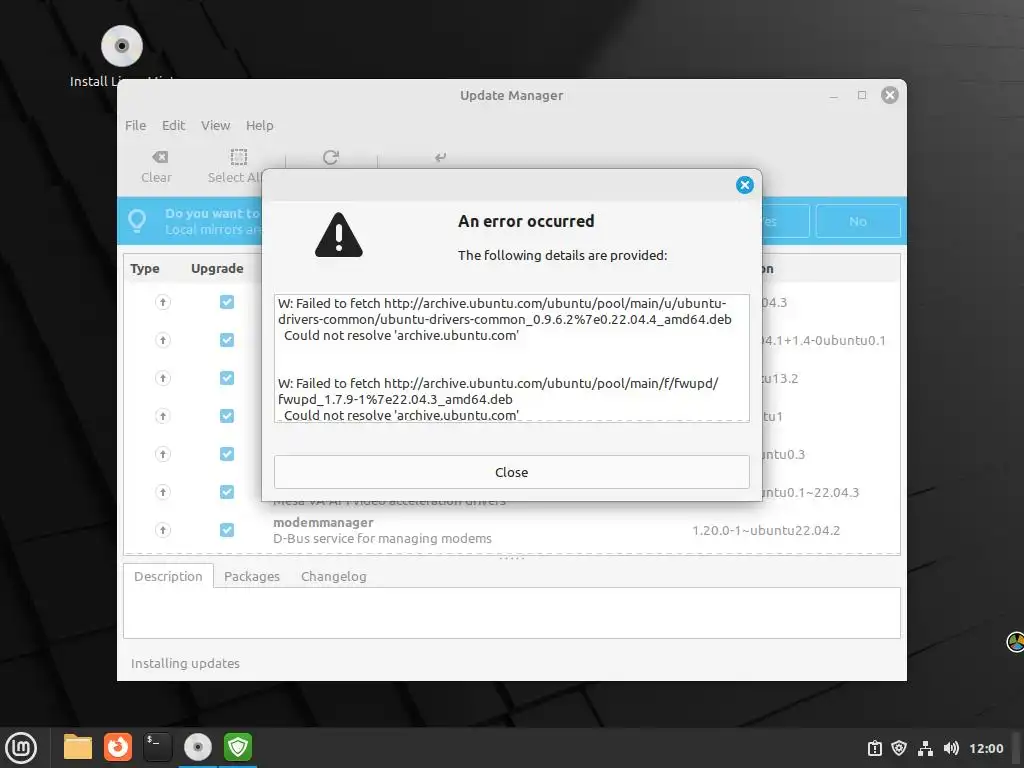
Task: Click the Update Manager shield in the panel
Action: pyautogui.click(x=238, y=747)
